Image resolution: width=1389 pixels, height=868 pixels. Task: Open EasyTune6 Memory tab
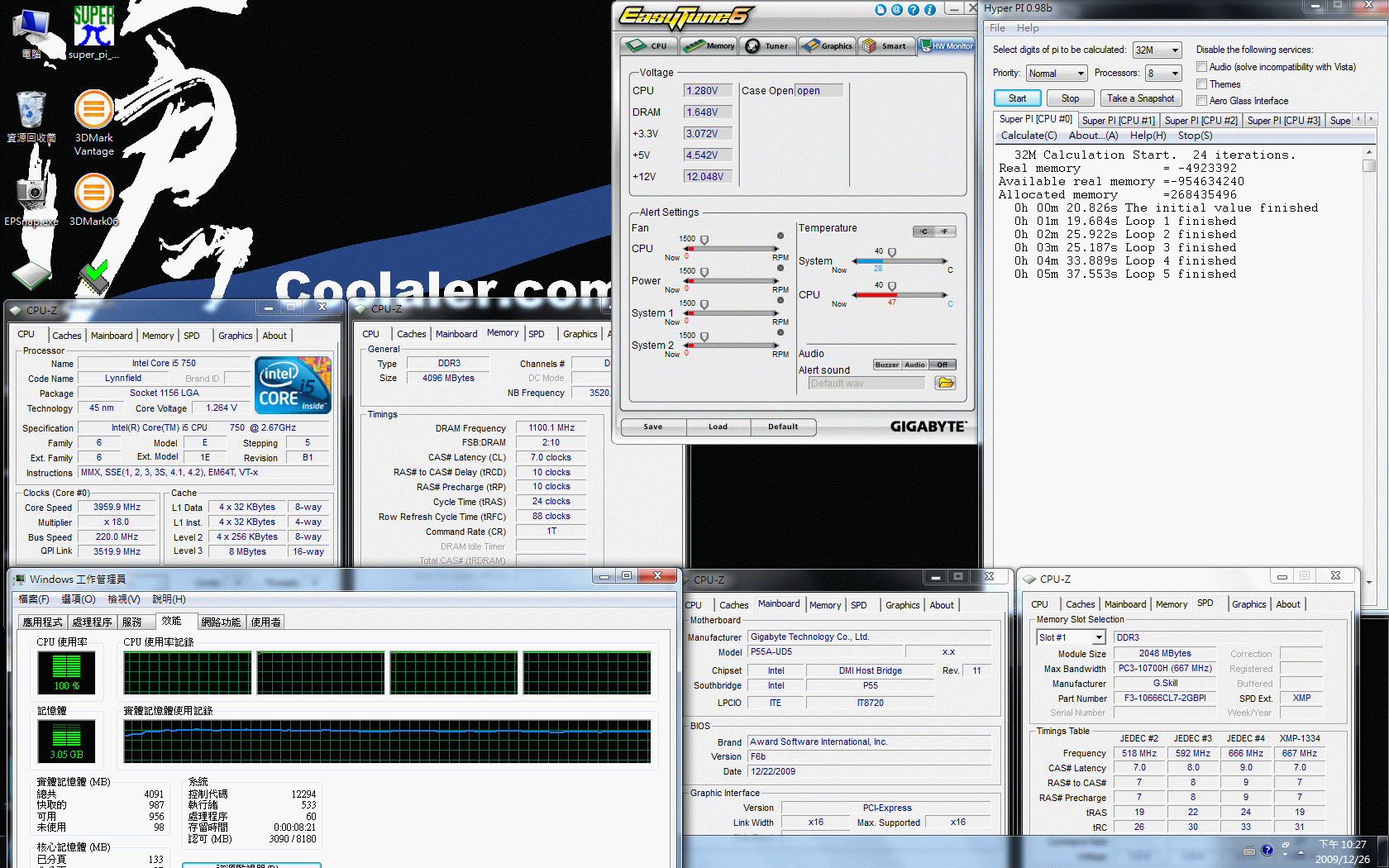(x=709, y=46)
